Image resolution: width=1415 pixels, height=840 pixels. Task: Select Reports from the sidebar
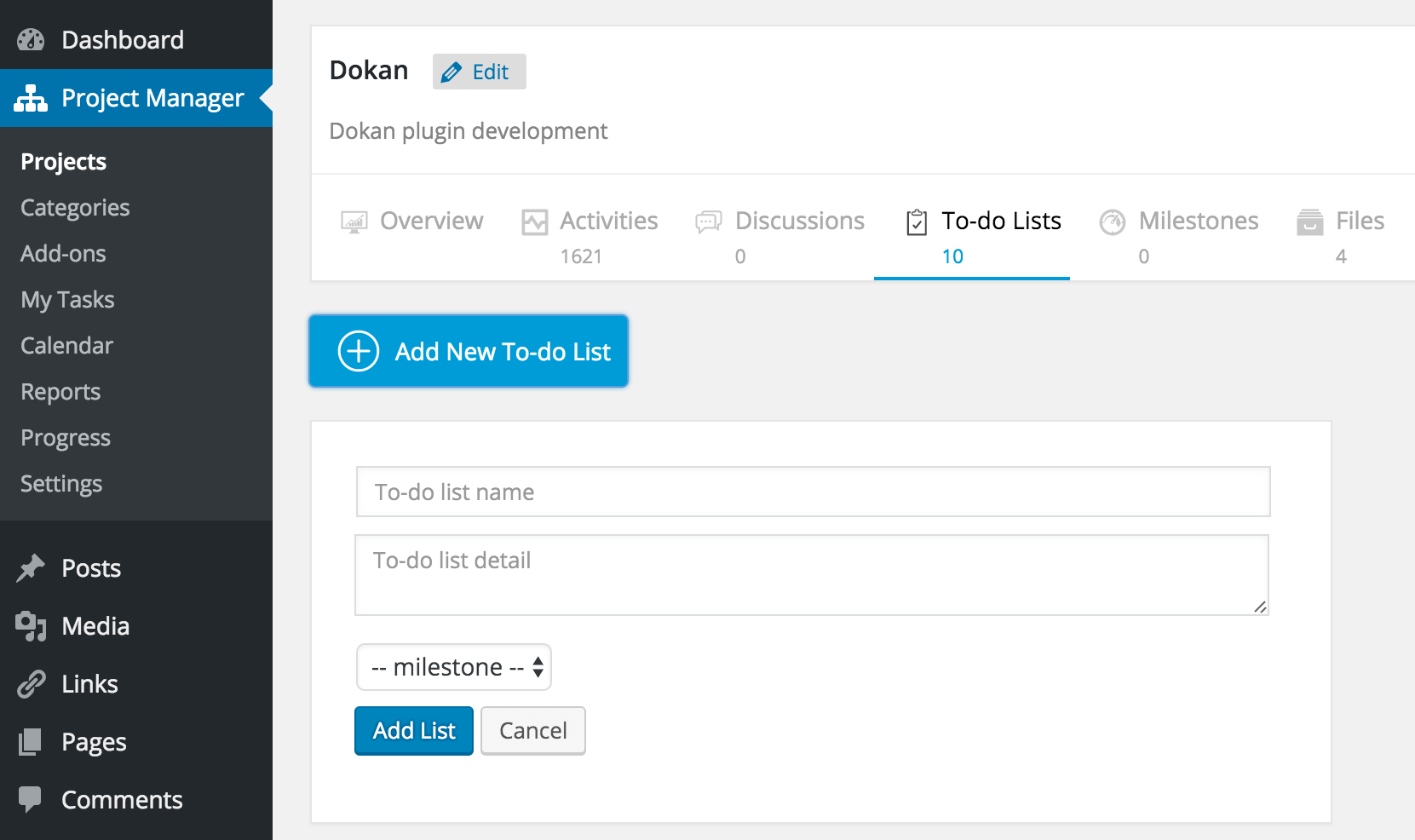coord(60,392)
